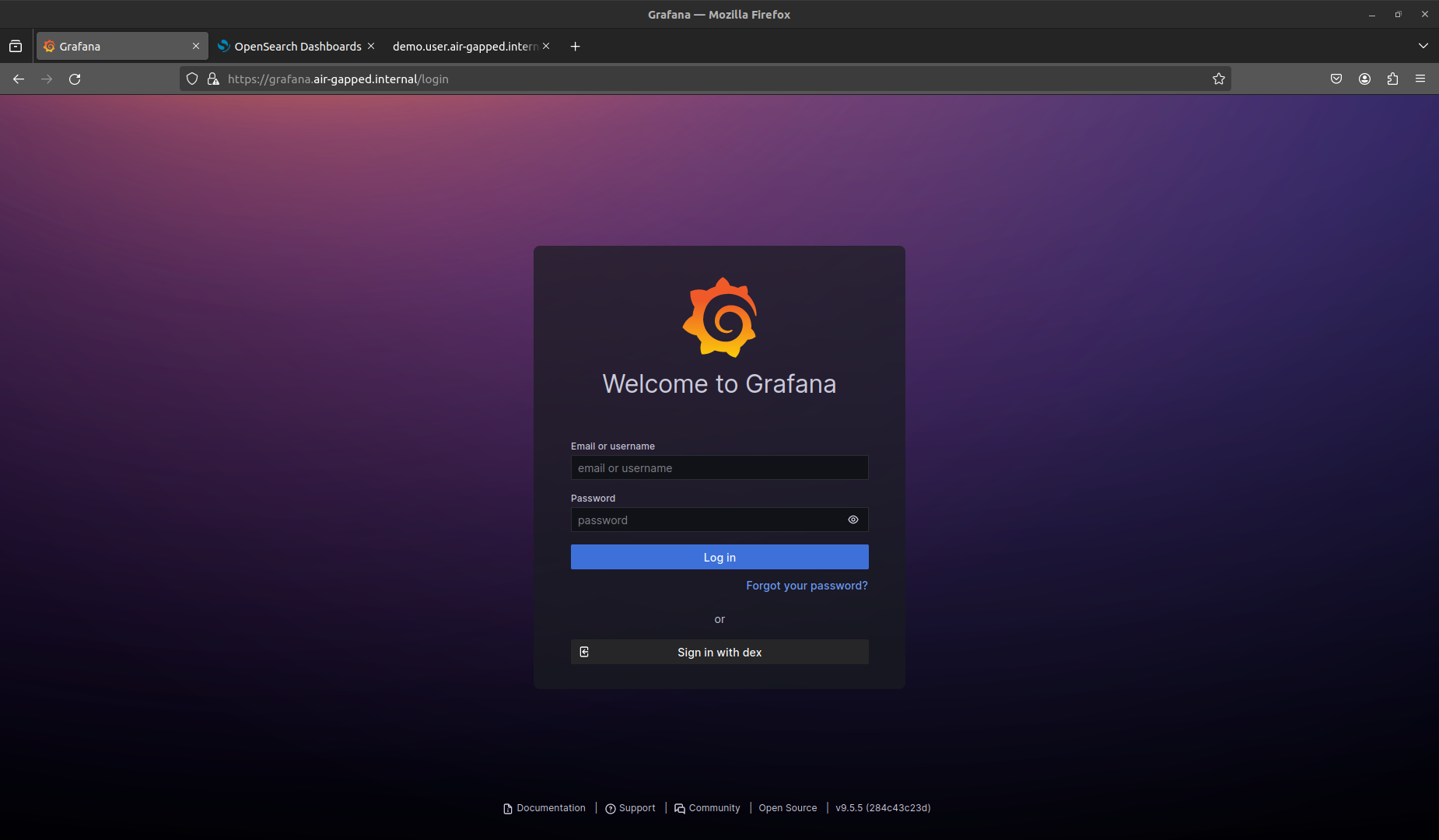Open the Open Source footer link
Image resolution: width=1439 pixels, height=840 pixels.
click(788, 808)
